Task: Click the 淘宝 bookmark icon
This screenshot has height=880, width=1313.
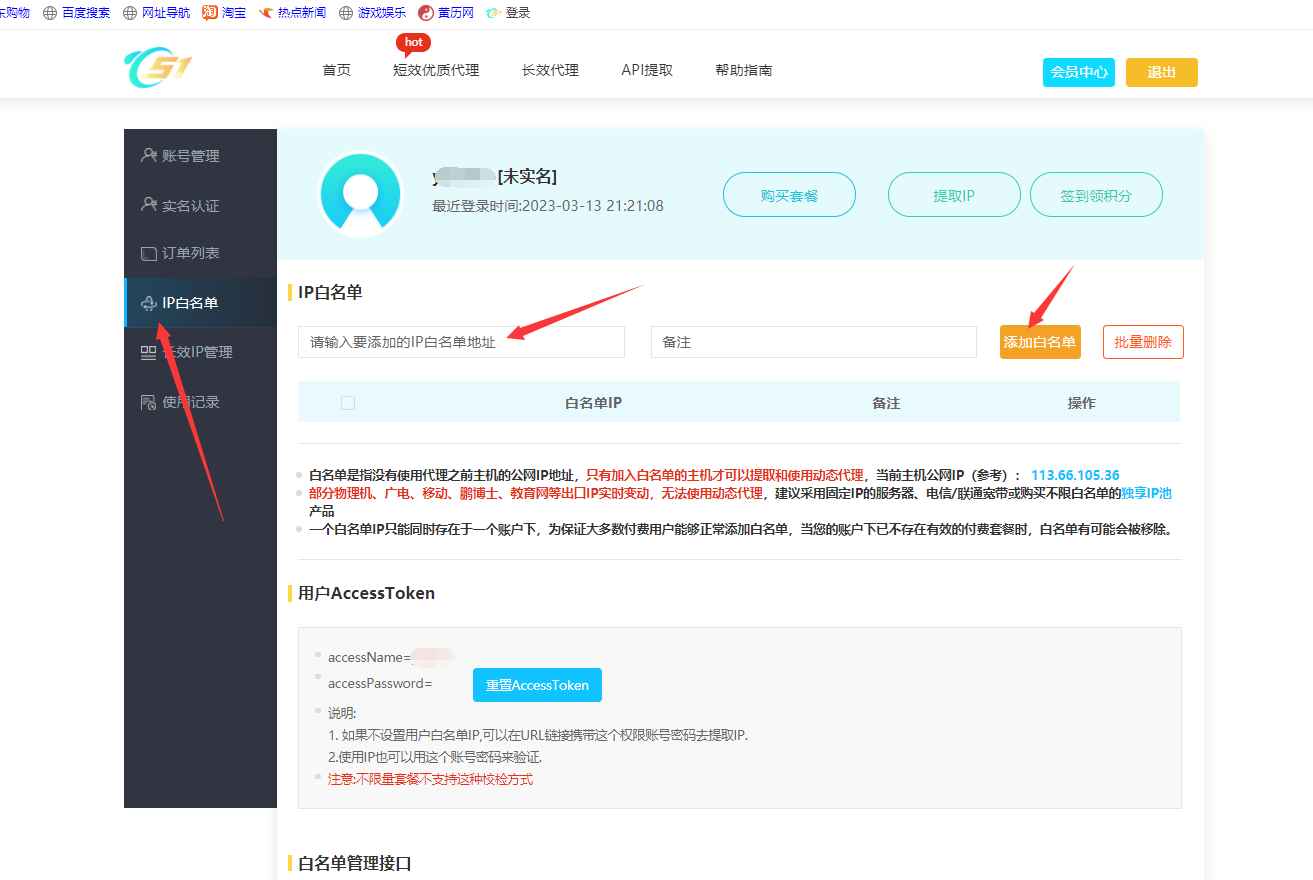Action: (x=210, y=13)
